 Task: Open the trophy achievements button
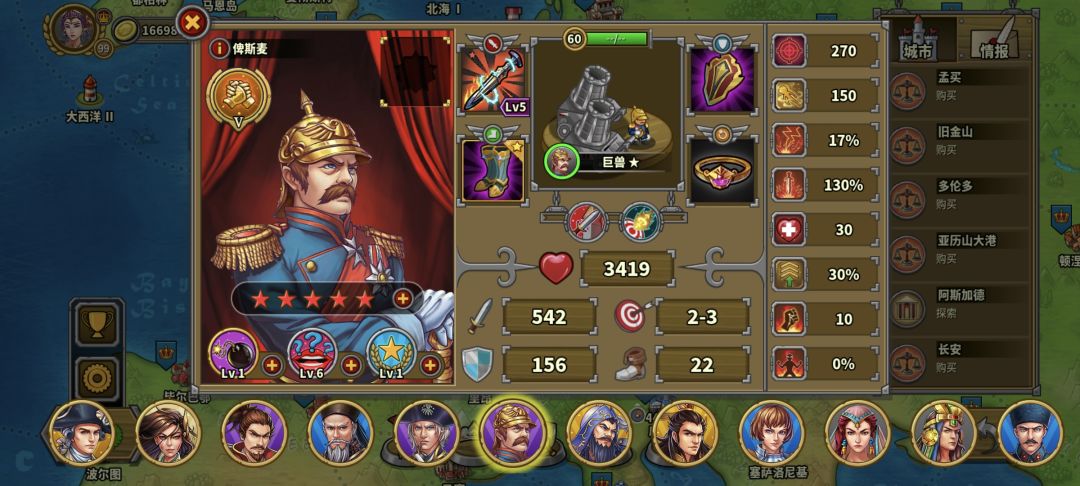96,325
